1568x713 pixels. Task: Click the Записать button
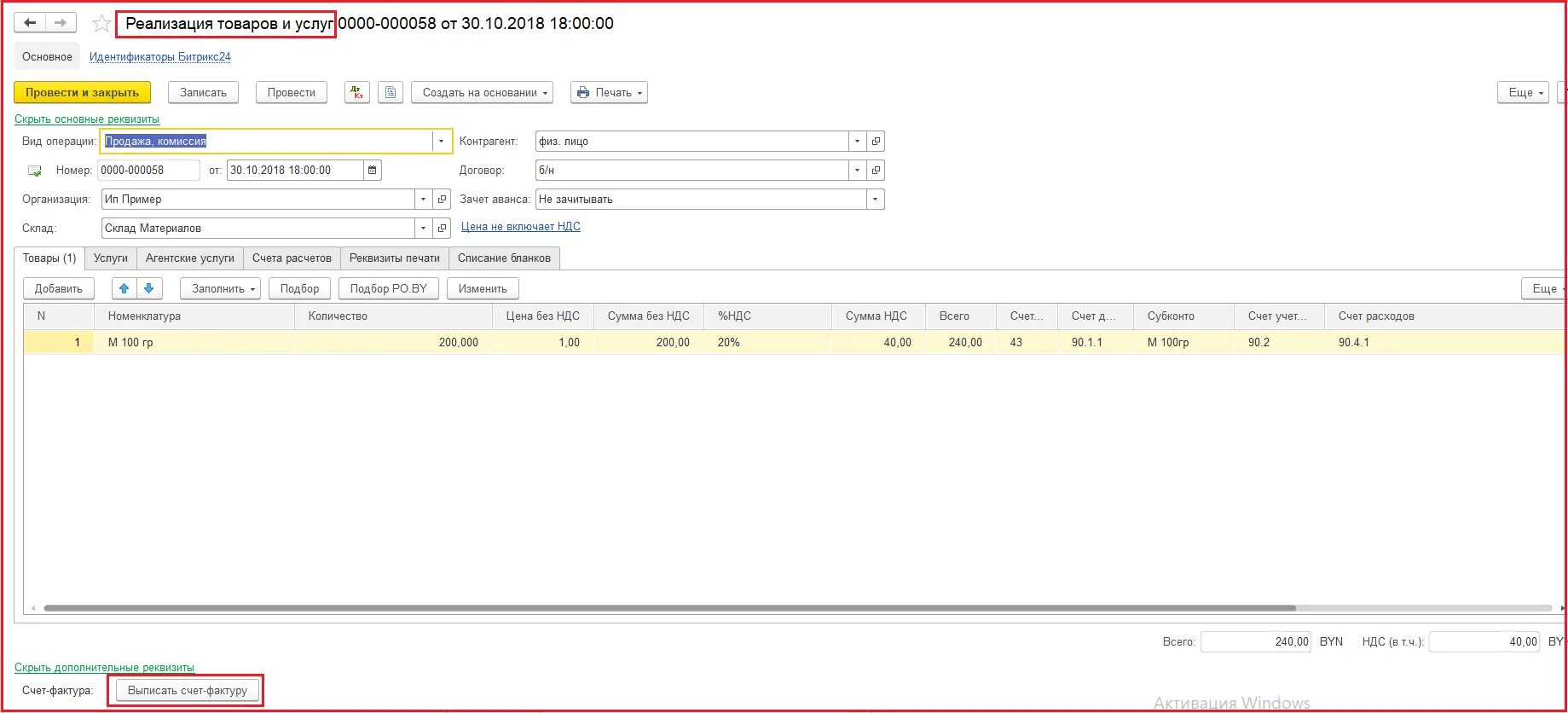coord(203,92)
